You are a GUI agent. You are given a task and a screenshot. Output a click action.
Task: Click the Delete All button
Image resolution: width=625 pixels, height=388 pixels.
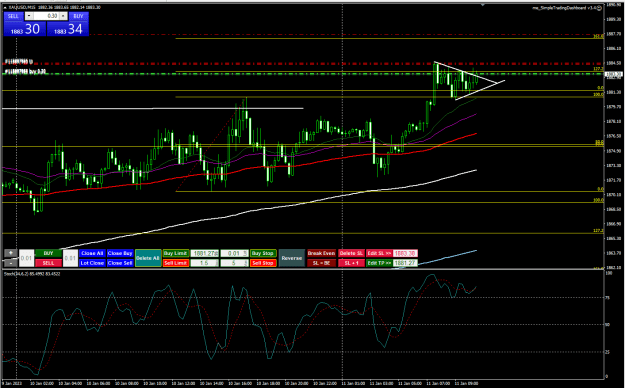(x=148, y=258)
